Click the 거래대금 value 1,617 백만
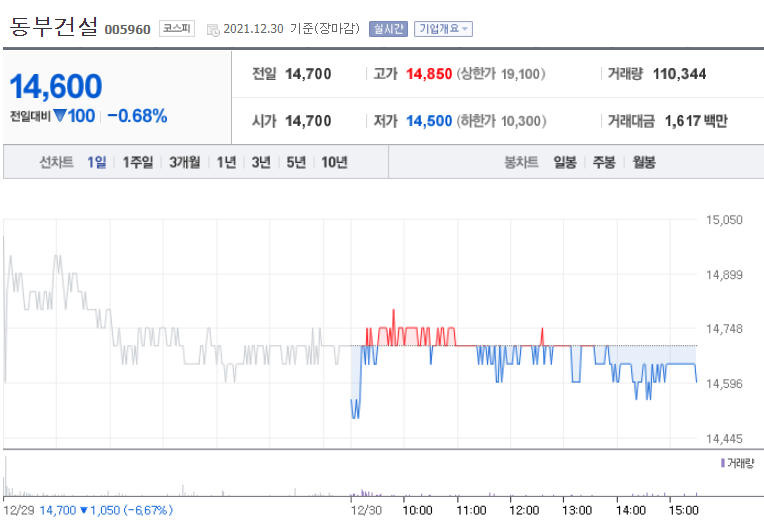 (696, 121)
